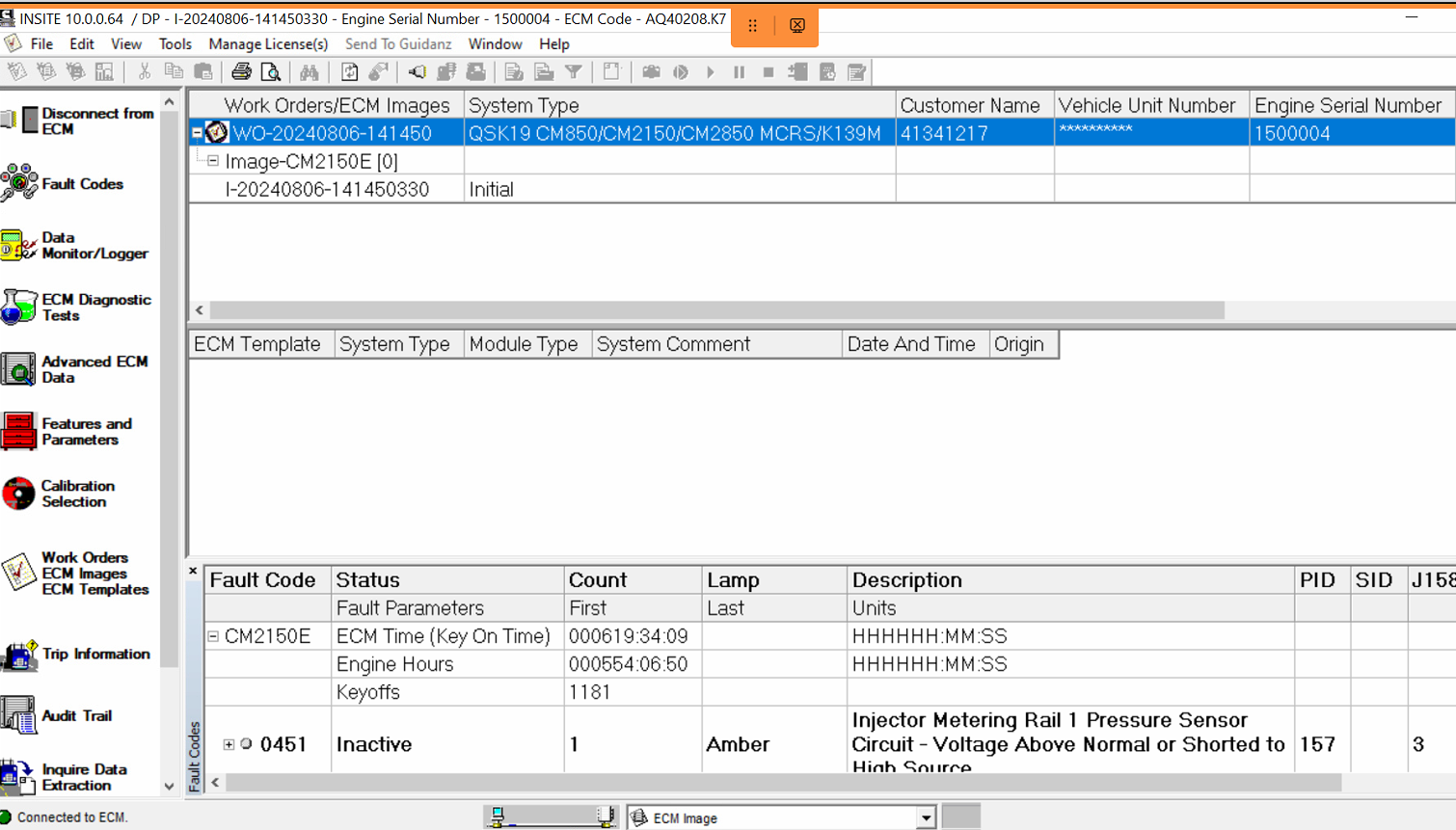The height and width of the screenshot is (830, 1456).
Task: Click the Pause toolbar button
Action: click(x=740, y=71)
